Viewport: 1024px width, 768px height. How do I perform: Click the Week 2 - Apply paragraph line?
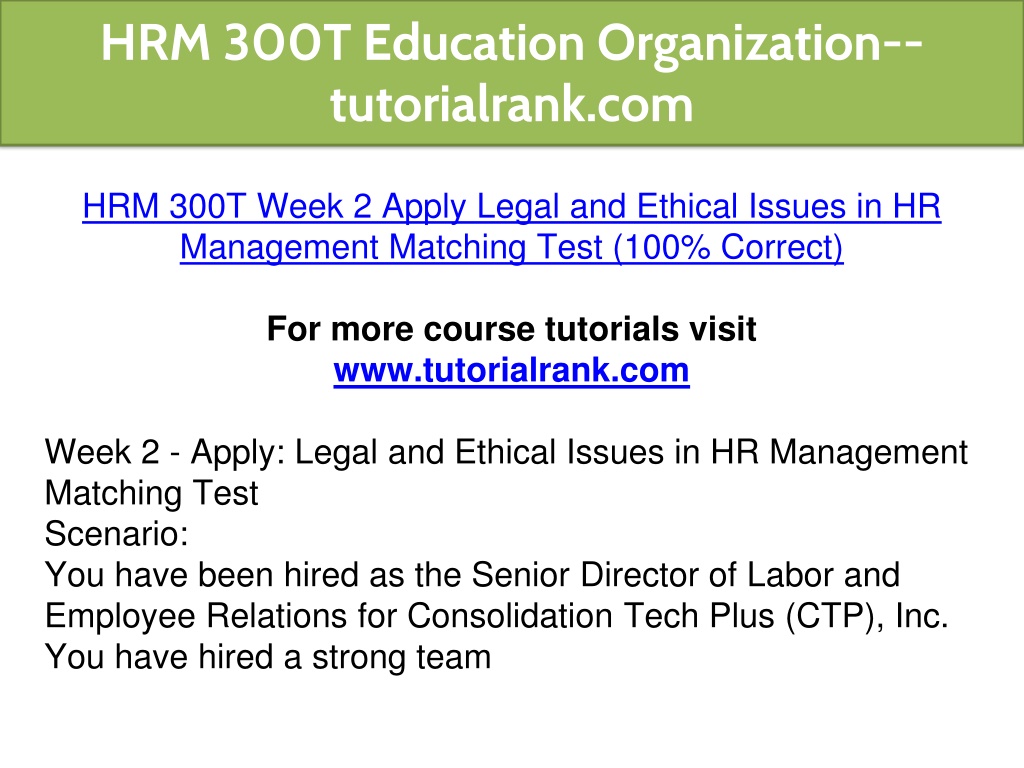tap(506, 453)
